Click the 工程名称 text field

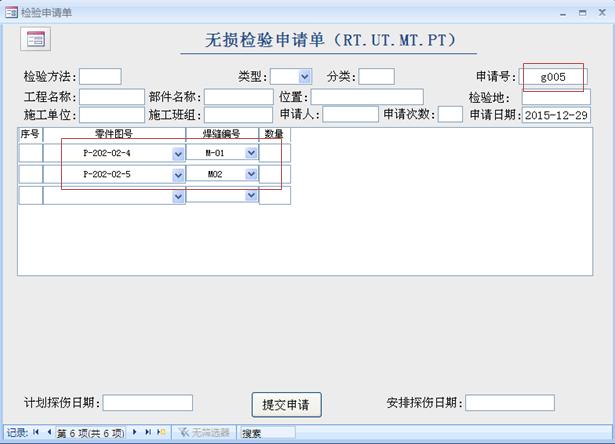pyautogui.click(x=111, y=97)
